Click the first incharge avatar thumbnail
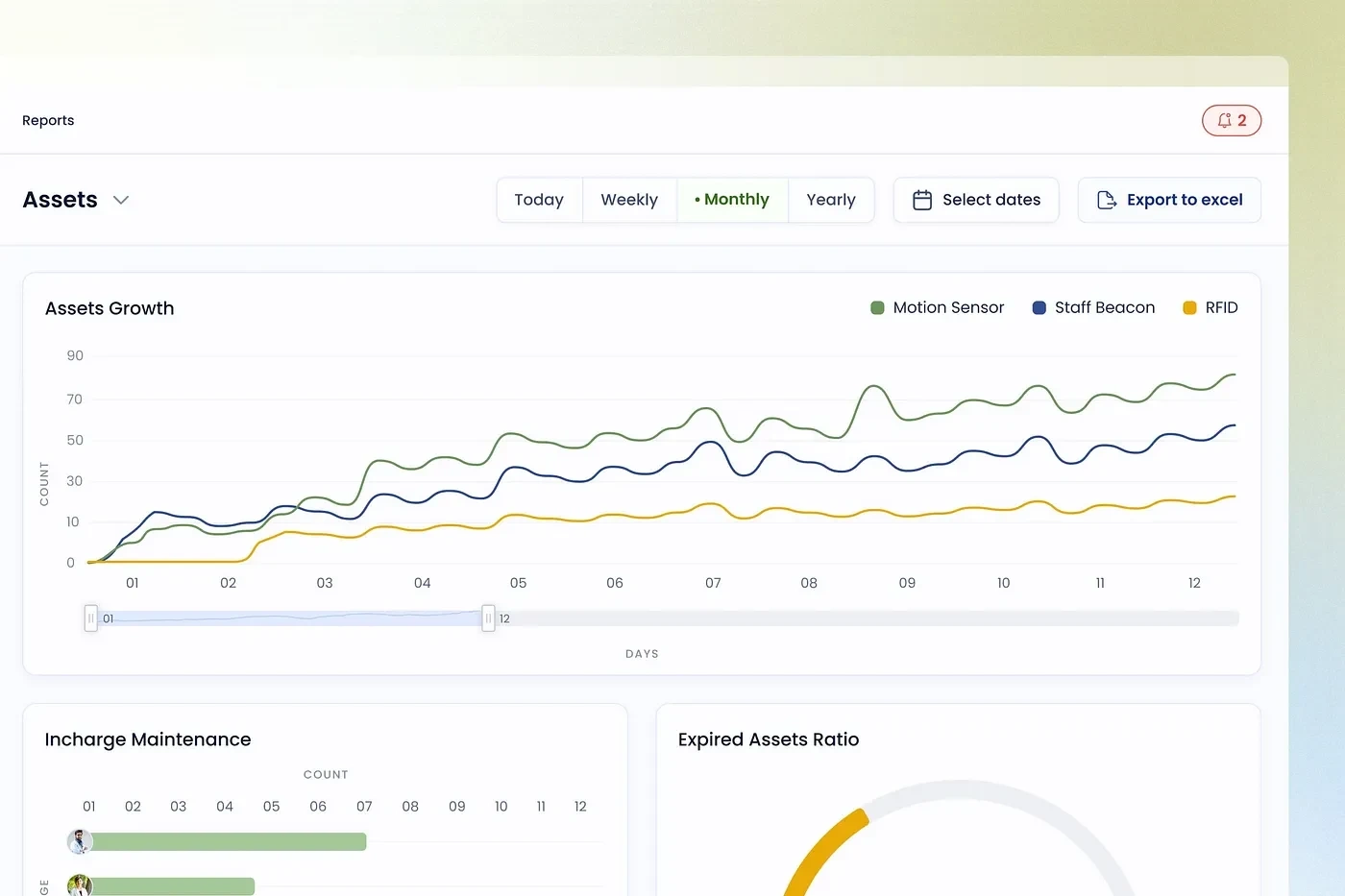 (80, 841)
